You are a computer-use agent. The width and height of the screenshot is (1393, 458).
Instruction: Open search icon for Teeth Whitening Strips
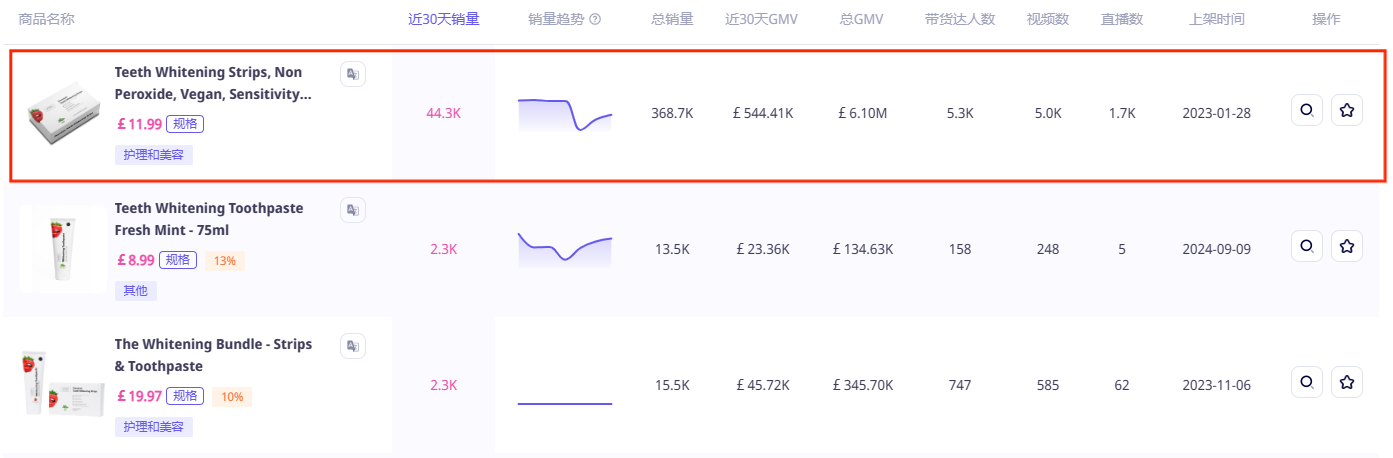1306,111
